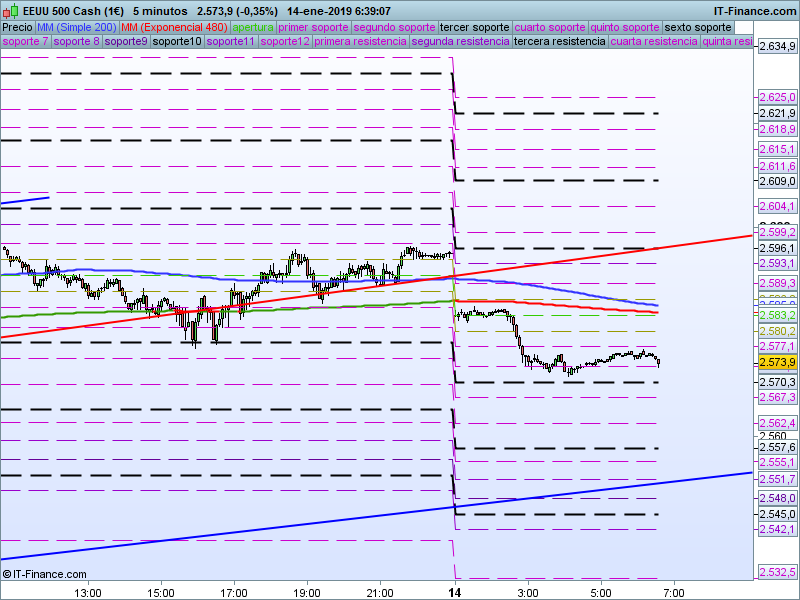This screenshot has height=600, width=800.
Task: Click the 2.615,1 price axis label
Action: 777,149
